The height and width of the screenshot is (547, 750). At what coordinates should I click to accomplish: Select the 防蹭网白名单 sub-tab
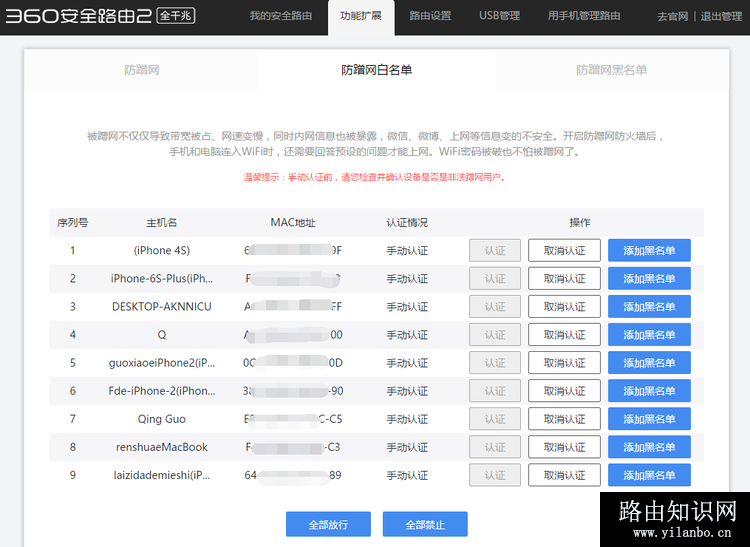click(376, 70)
